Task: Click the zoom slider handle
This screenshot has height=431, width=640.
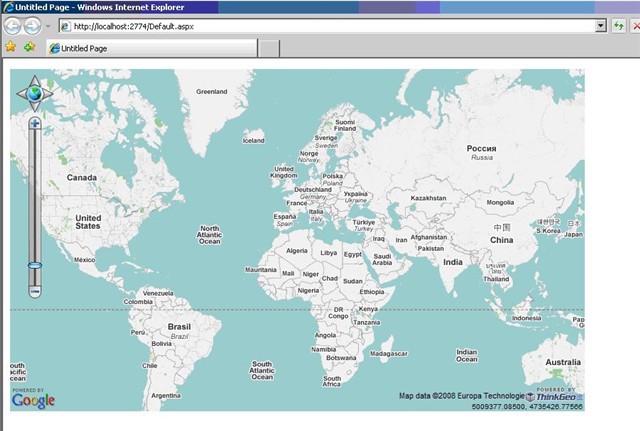Action: [x=35, y=265]
